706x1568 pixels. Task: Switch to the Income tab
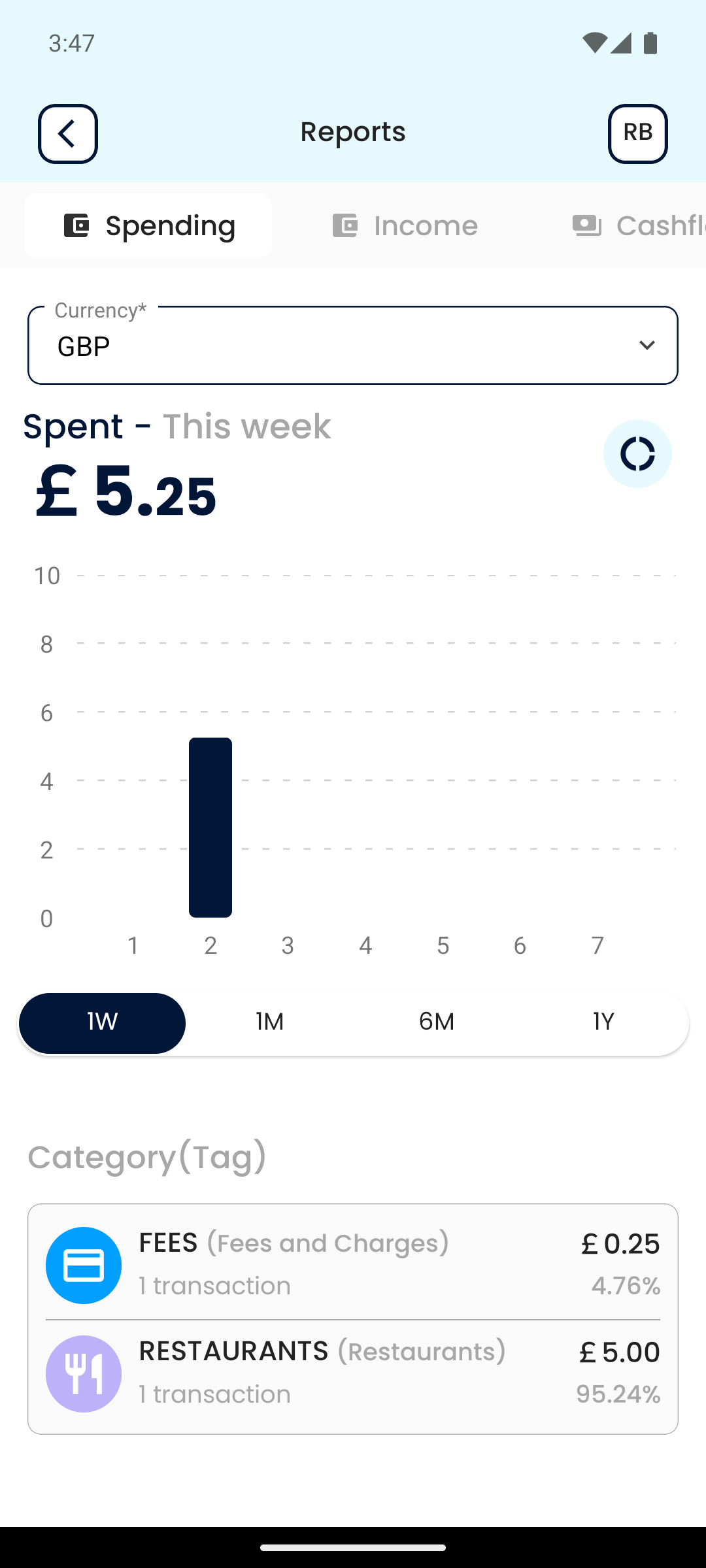click(x=425, y=225)
